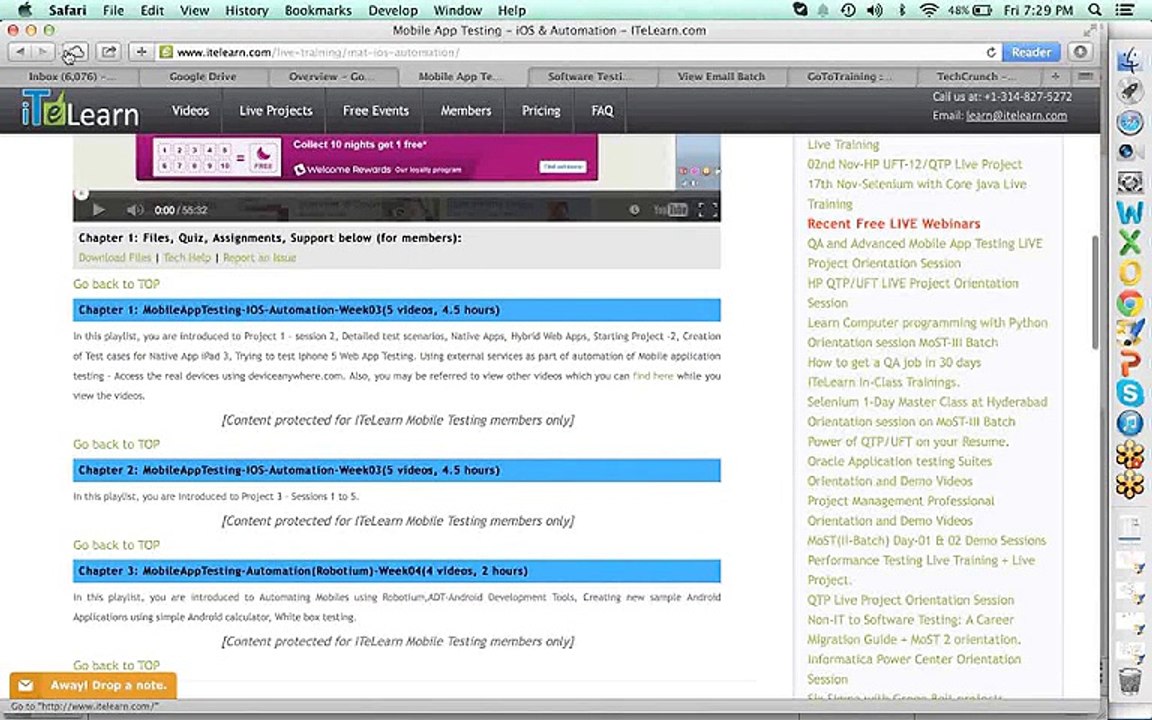Click the Watch Later clock icon on video
This screenshot has height=720, width=1152.
click(634, 210)
